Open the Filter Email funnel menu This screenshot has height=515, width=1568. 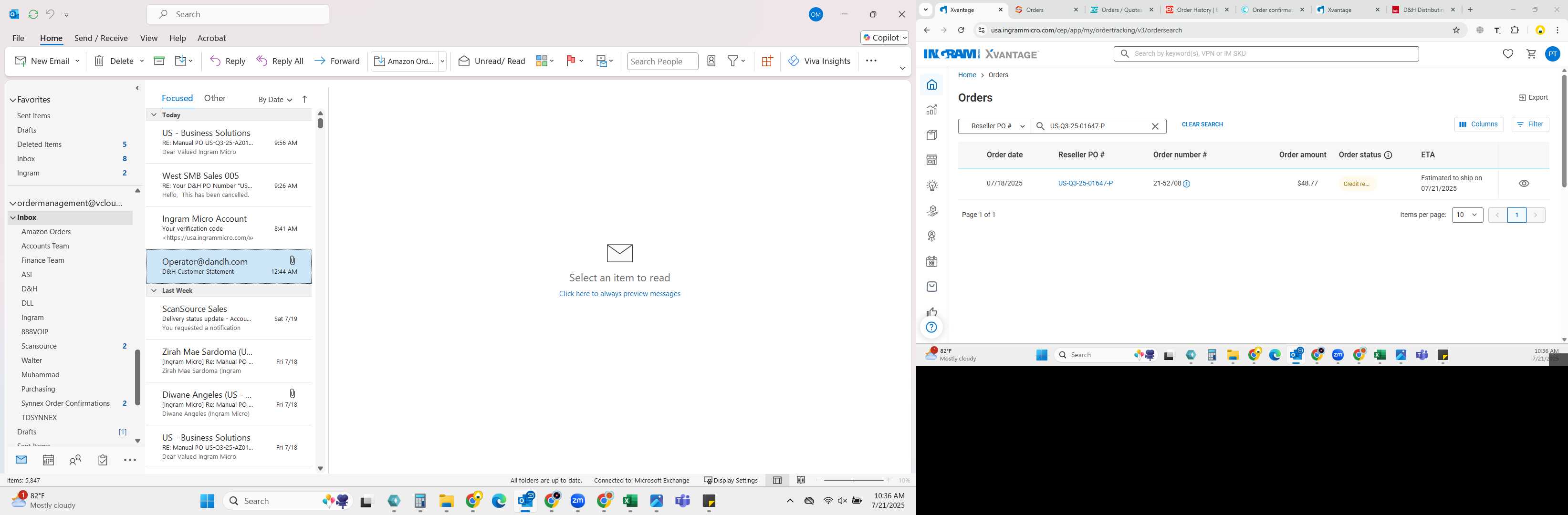737,61
